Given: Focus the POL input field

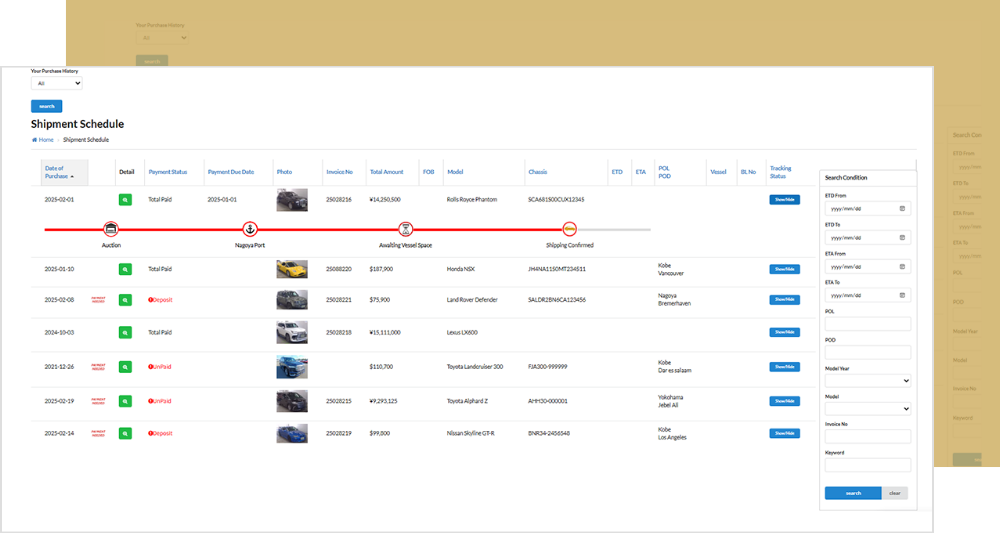Looking at the screenshot, I should 867,324.
